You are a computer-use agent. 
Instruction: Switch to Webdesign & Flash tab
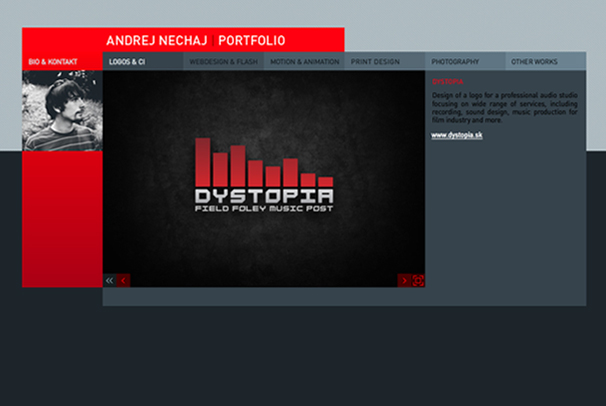223,62
